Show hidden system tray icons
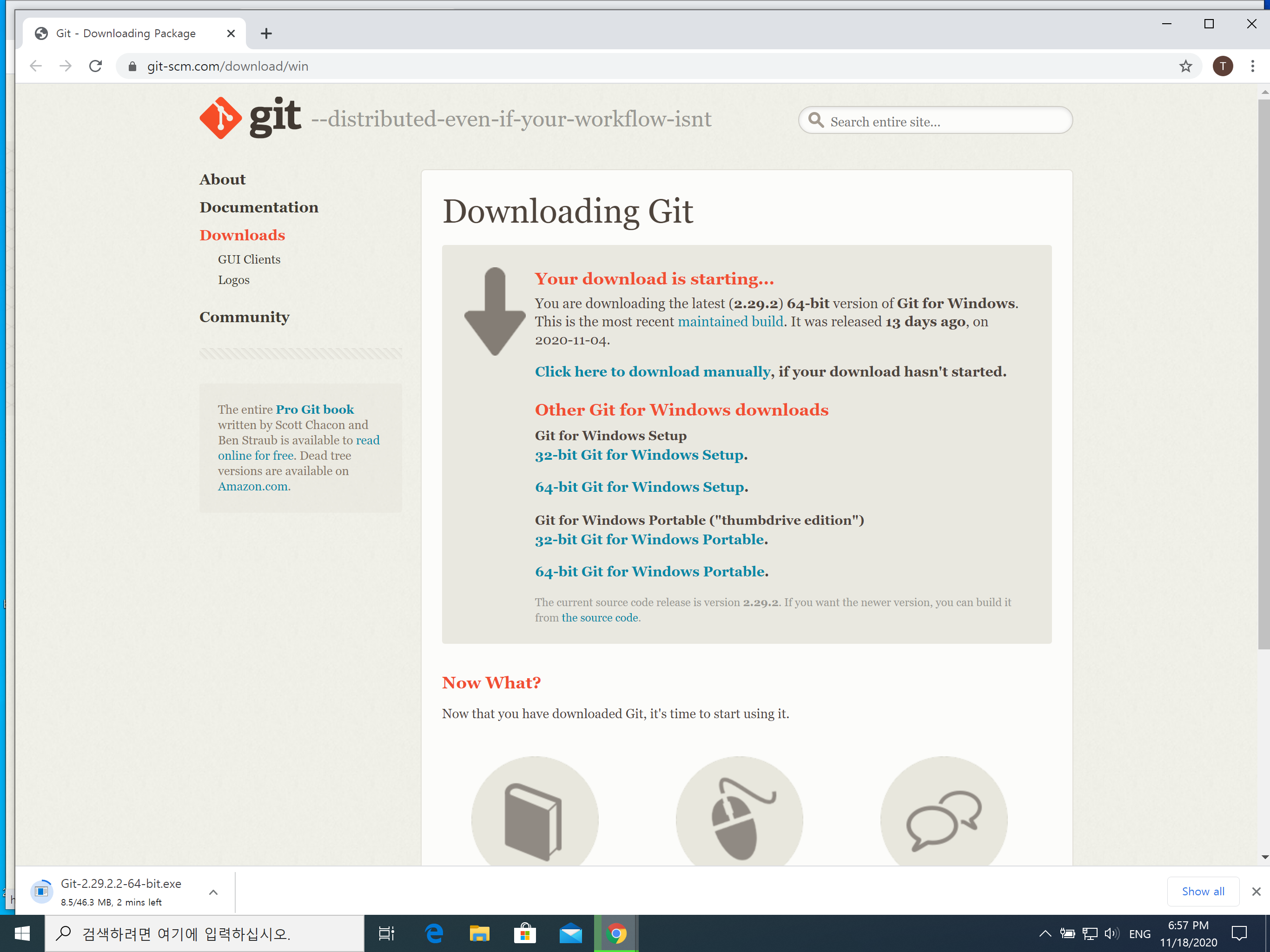The width and height of the screenshot is (1270, 952). (x=1045, y=933)
